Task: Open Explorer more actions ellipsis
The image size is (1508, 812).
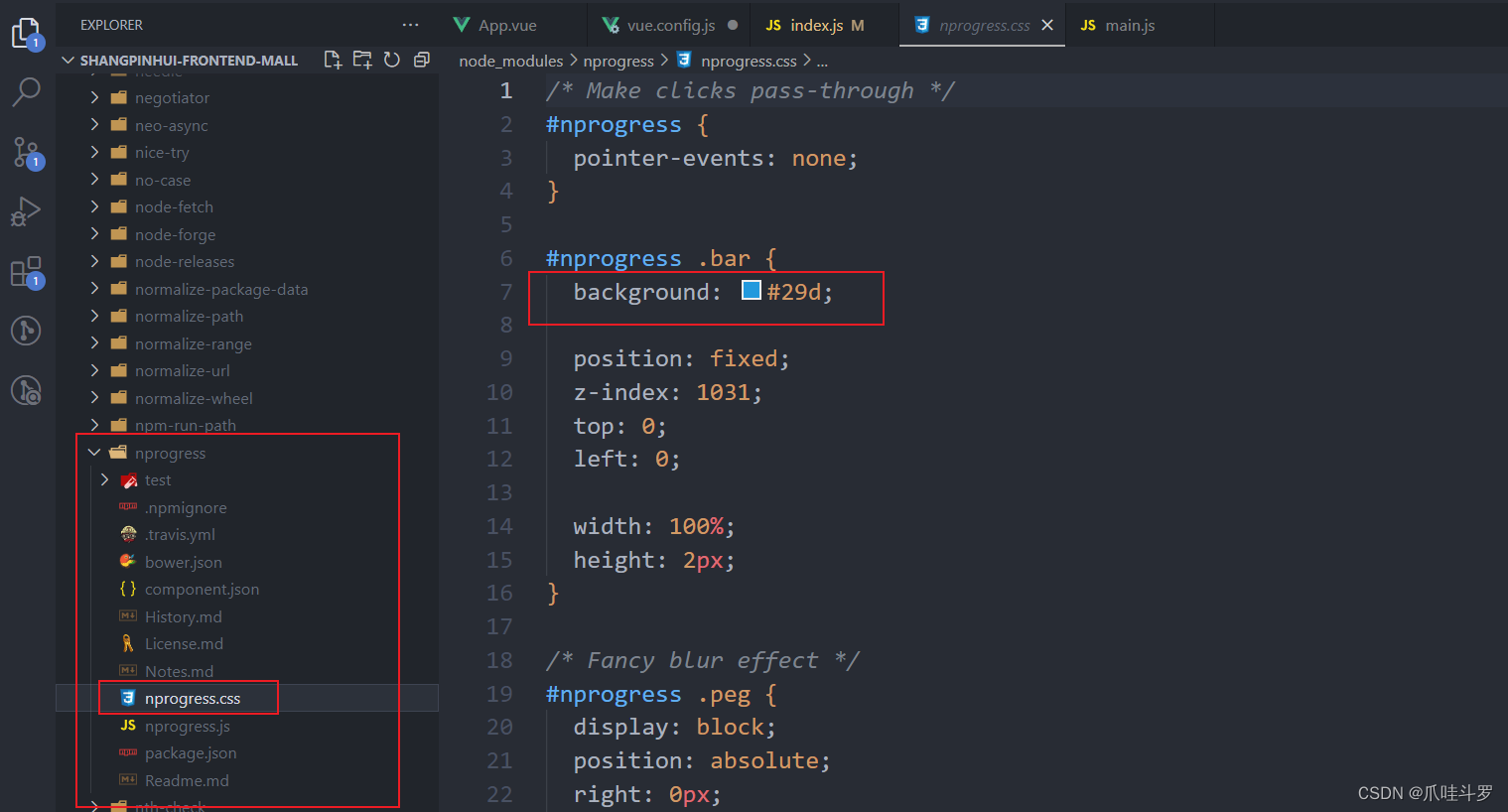Action: (x=411, y=25)
